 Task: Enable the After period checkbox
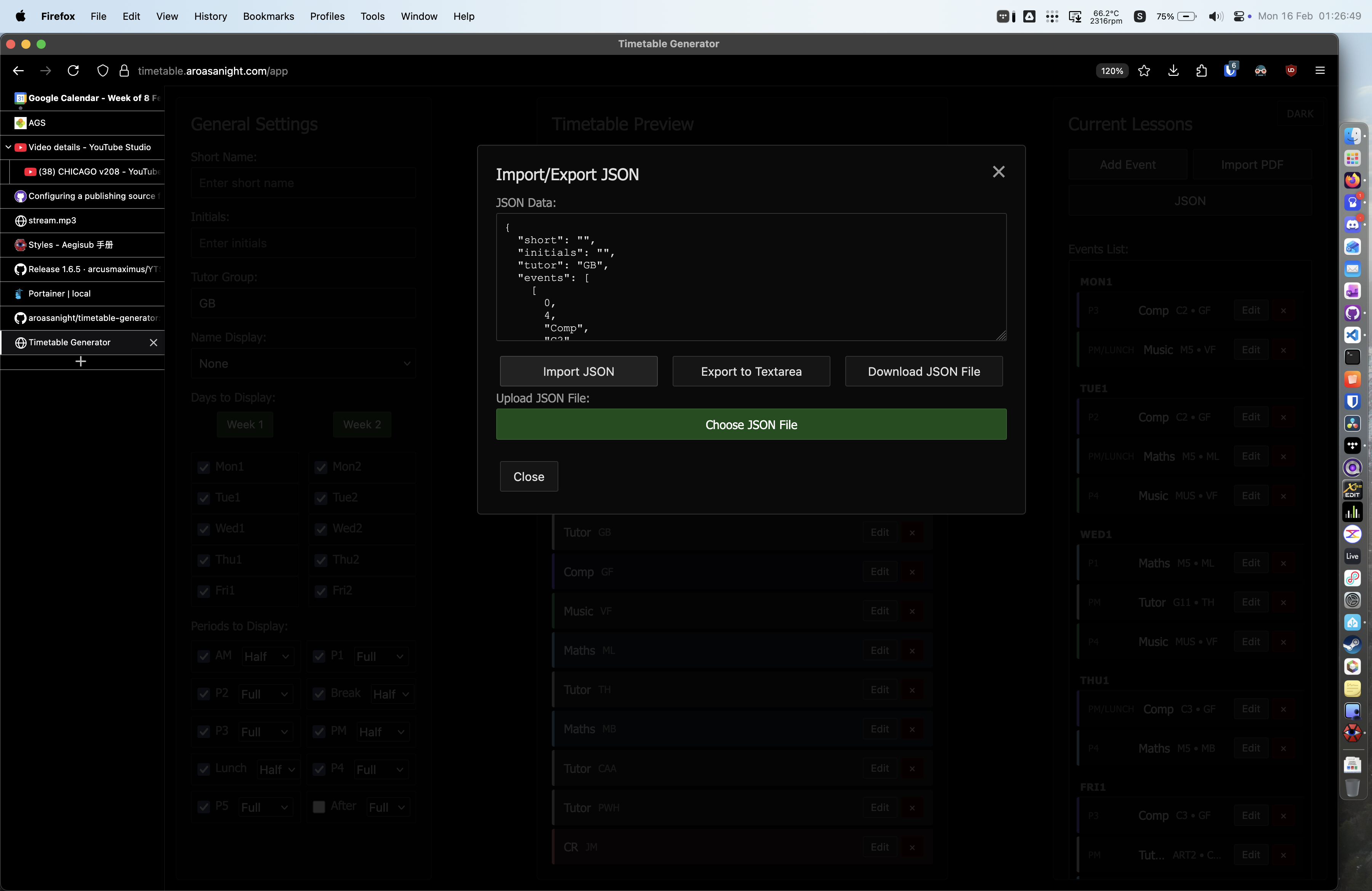point(319,807)
